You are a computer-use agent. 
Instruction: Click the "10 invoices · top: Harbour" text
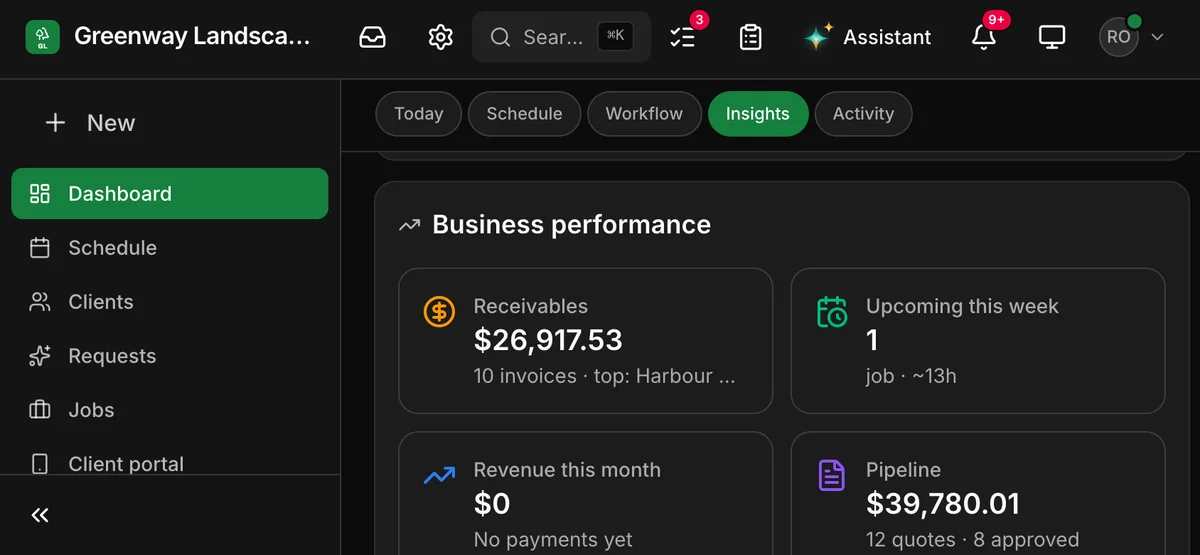pos(604,376)
